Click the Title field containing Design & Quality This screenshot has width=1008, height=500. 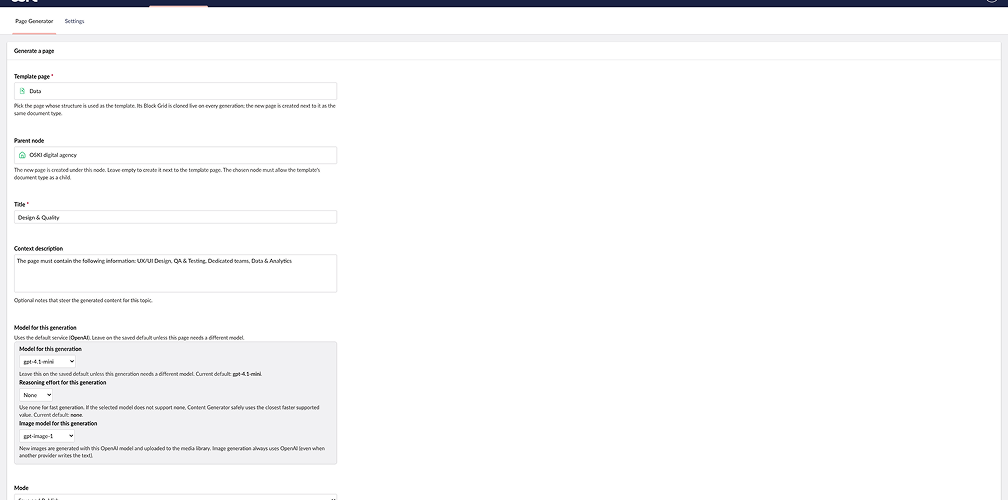pyautogui.click(x=176, y=217)
